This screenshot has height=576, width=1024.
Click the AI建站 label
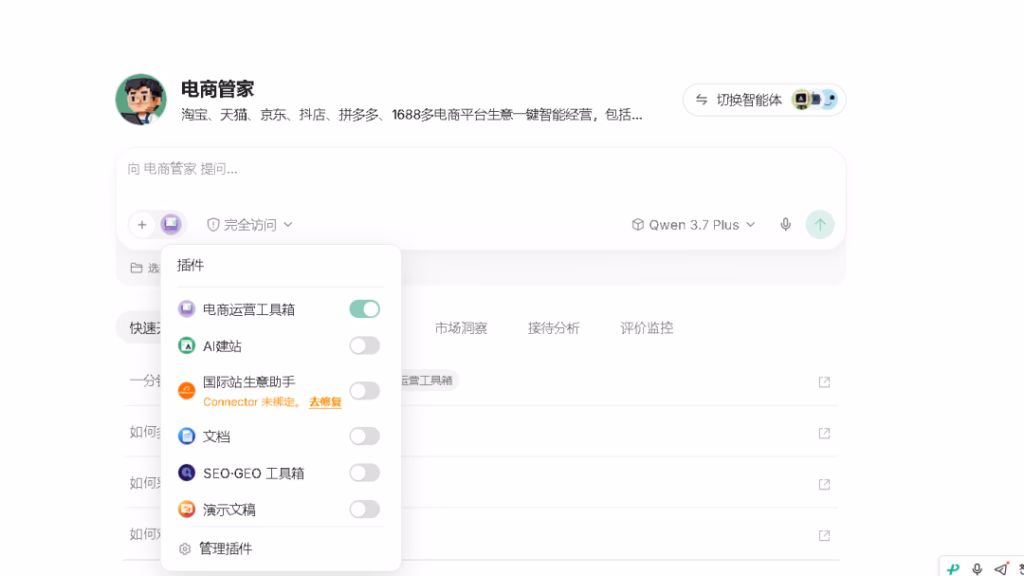[x=222, y=346]
